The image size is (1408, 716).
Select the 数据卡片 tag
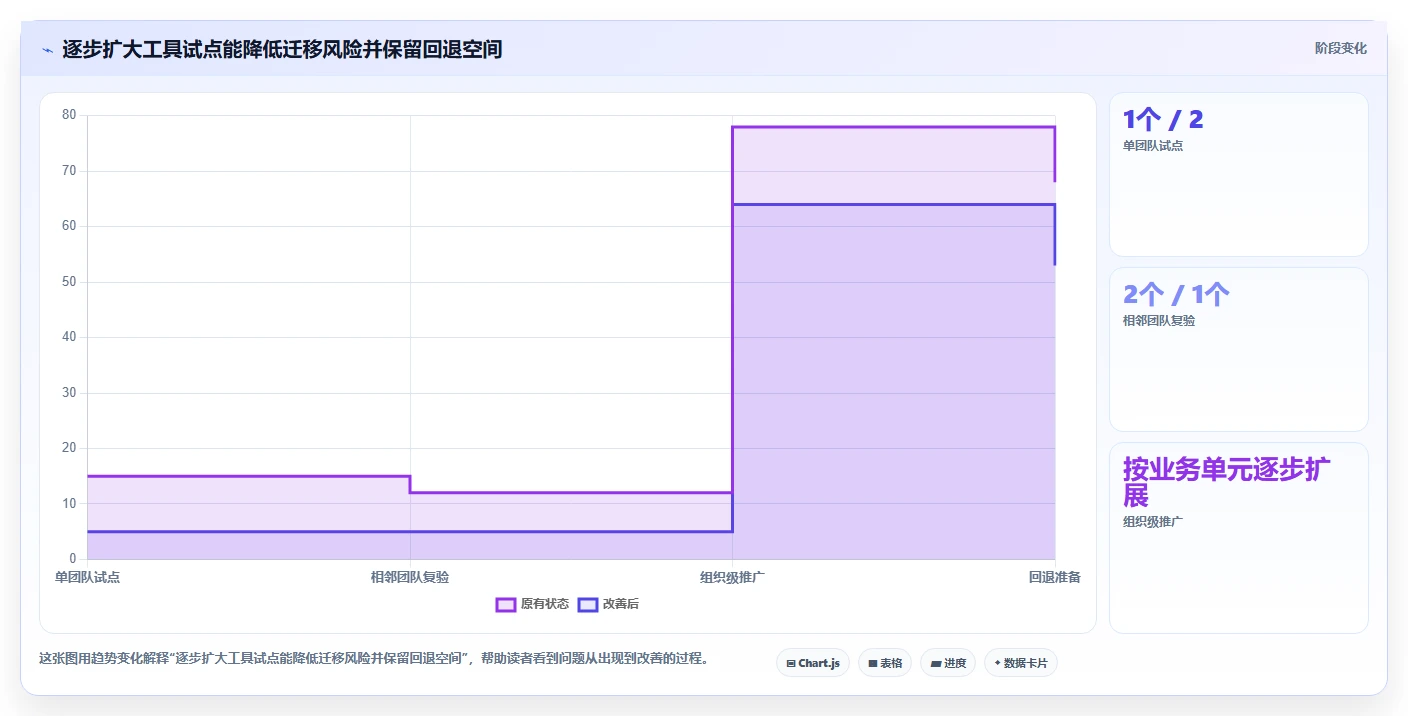tap(1021, 663)
